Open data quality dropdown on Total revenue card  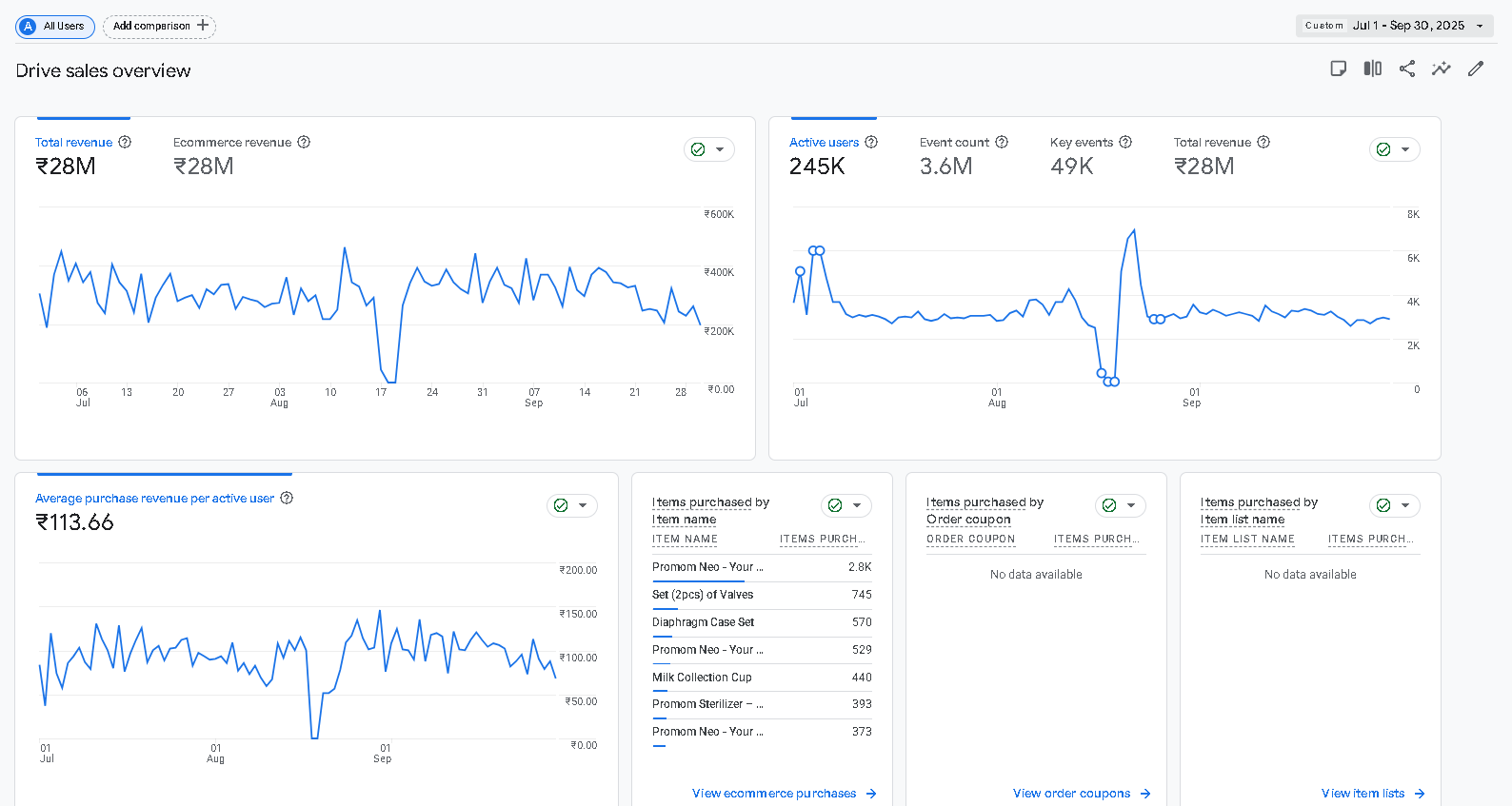point(709,149)
